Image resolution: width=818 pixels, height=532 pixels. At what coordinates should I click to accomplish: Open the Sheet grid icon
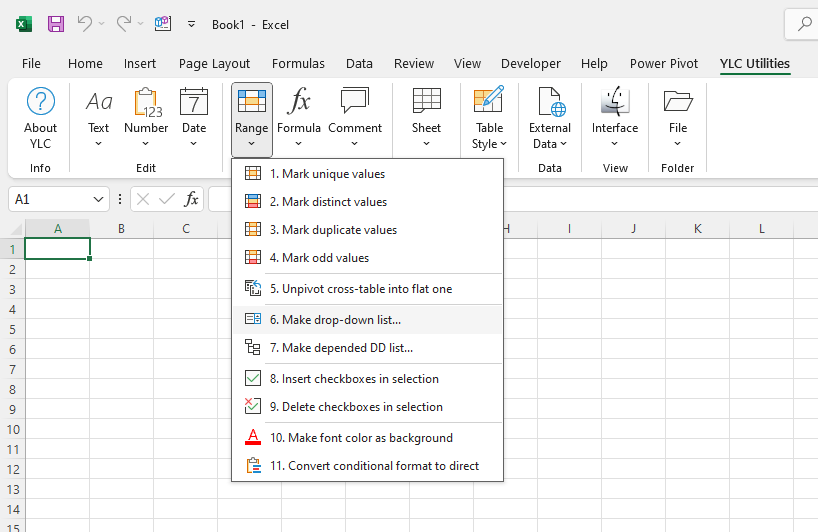(426, 102)
